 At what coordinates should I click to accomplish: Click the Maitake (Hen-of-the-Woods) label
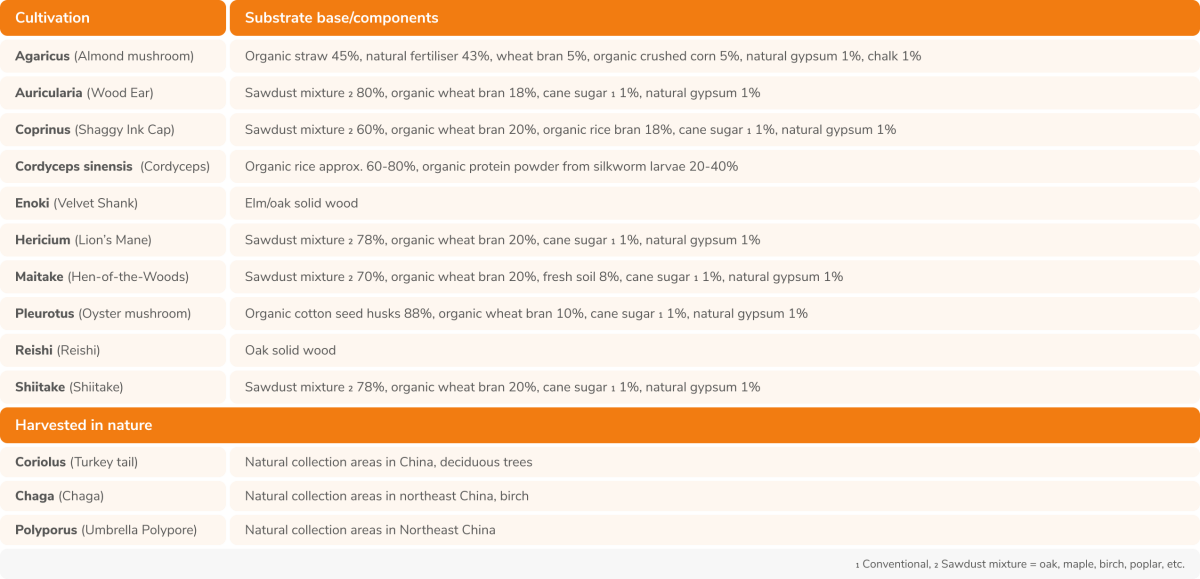[x=101, y=277]
